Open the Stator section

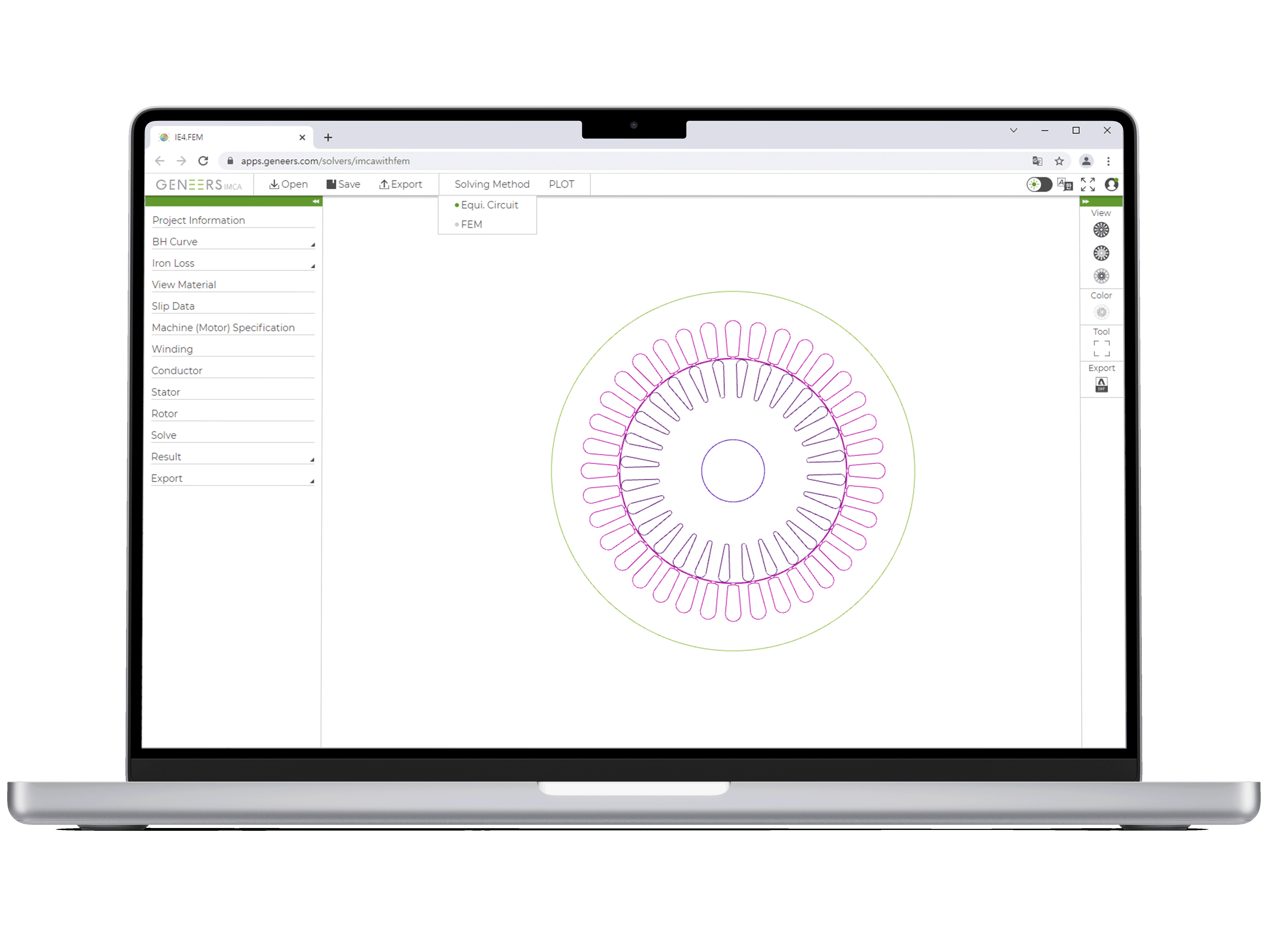click(233, 392)
